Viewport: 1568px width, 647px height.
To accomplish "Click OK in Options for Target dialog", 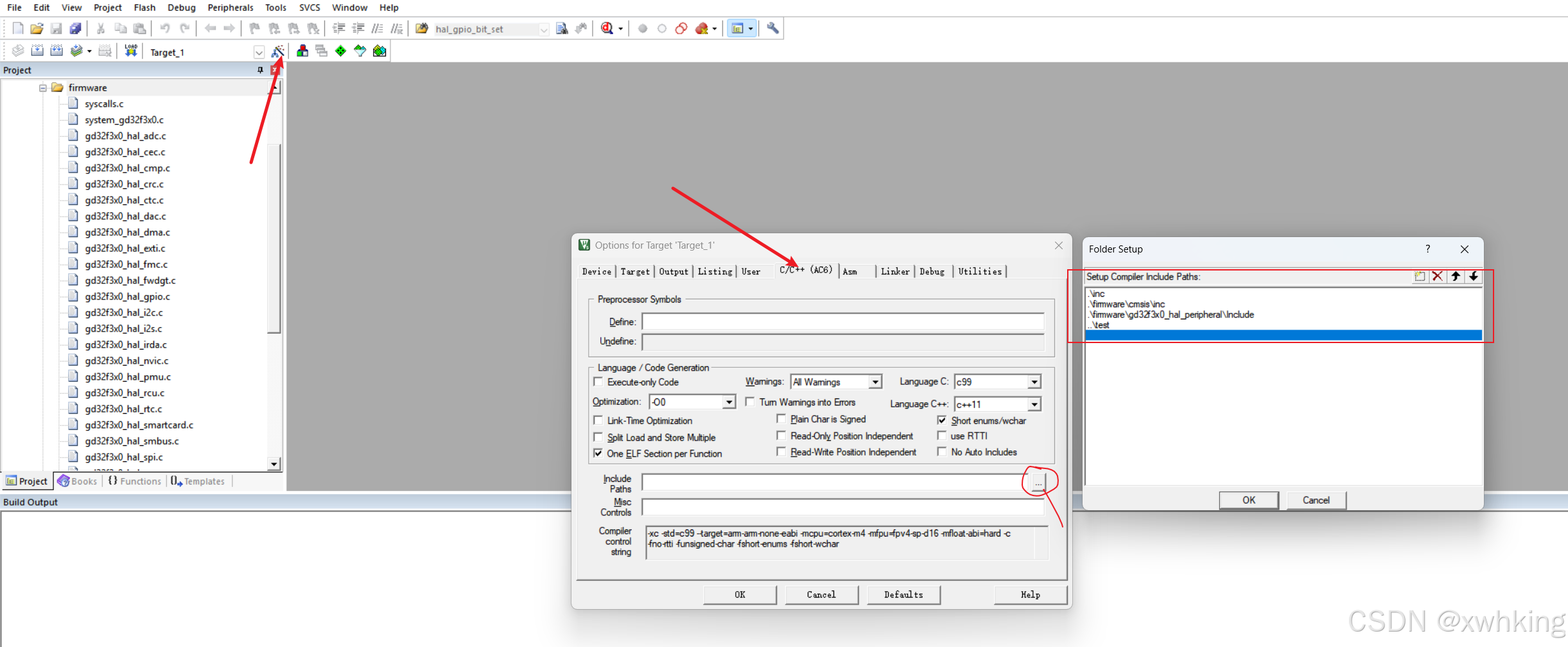I will [740, 595].
